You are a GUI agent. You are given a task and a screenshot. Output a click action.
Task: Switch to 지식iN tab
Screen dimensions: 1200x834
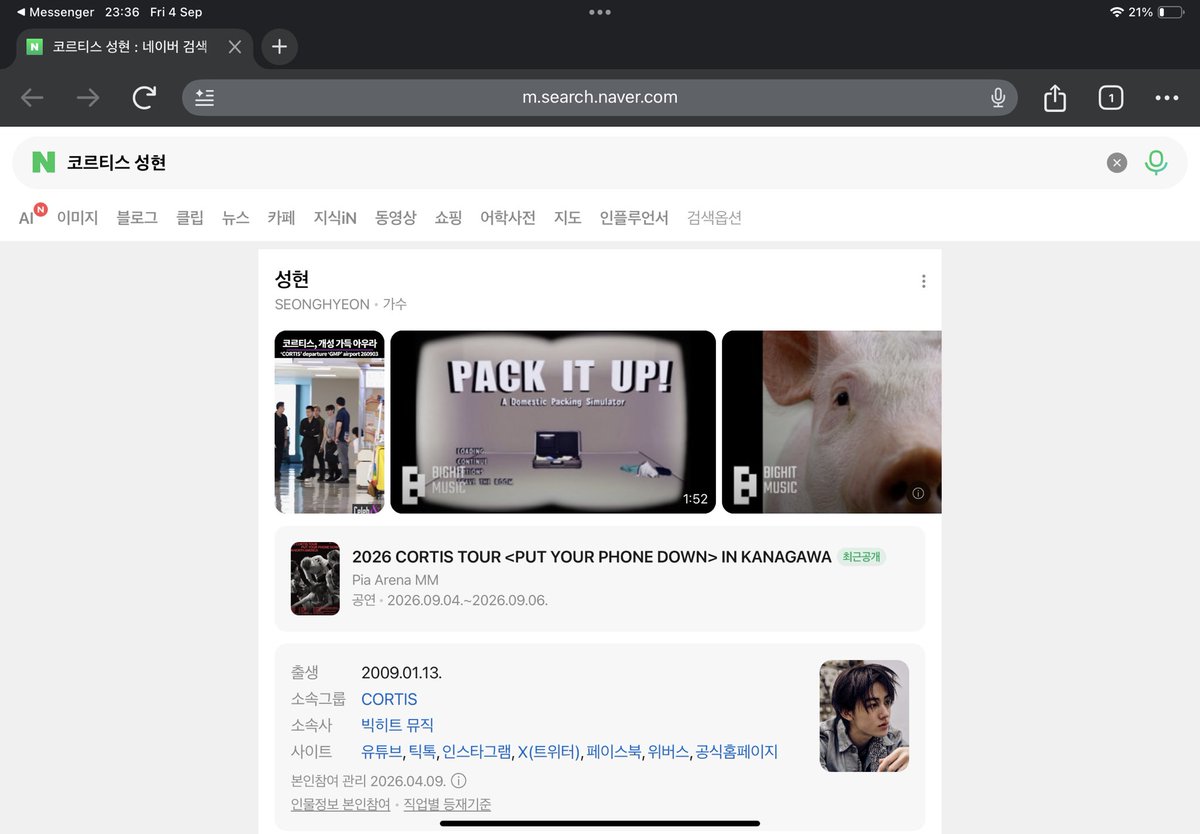coord(335,217)
